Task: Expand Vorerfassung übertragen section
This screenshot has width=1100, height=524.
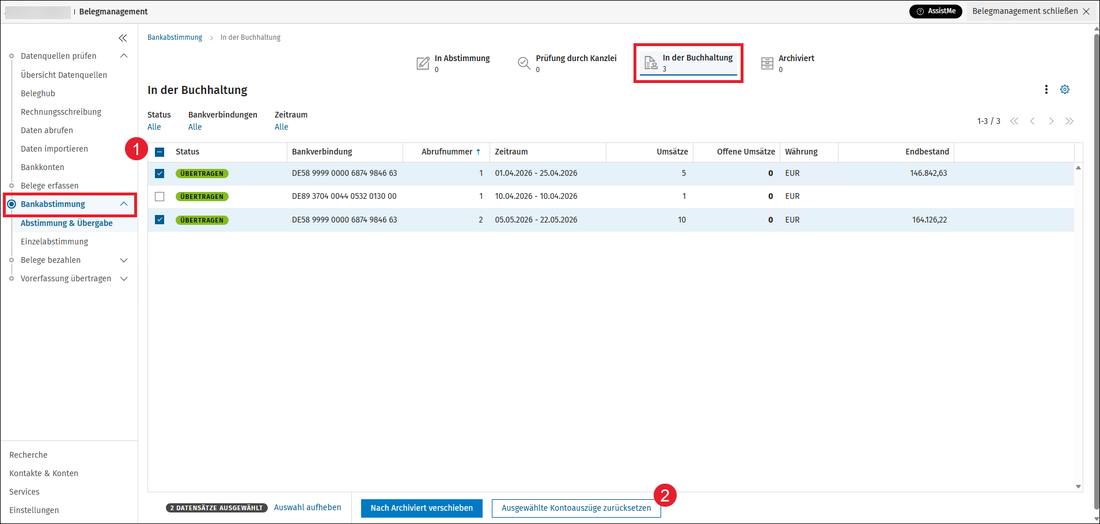Action: 124,278
